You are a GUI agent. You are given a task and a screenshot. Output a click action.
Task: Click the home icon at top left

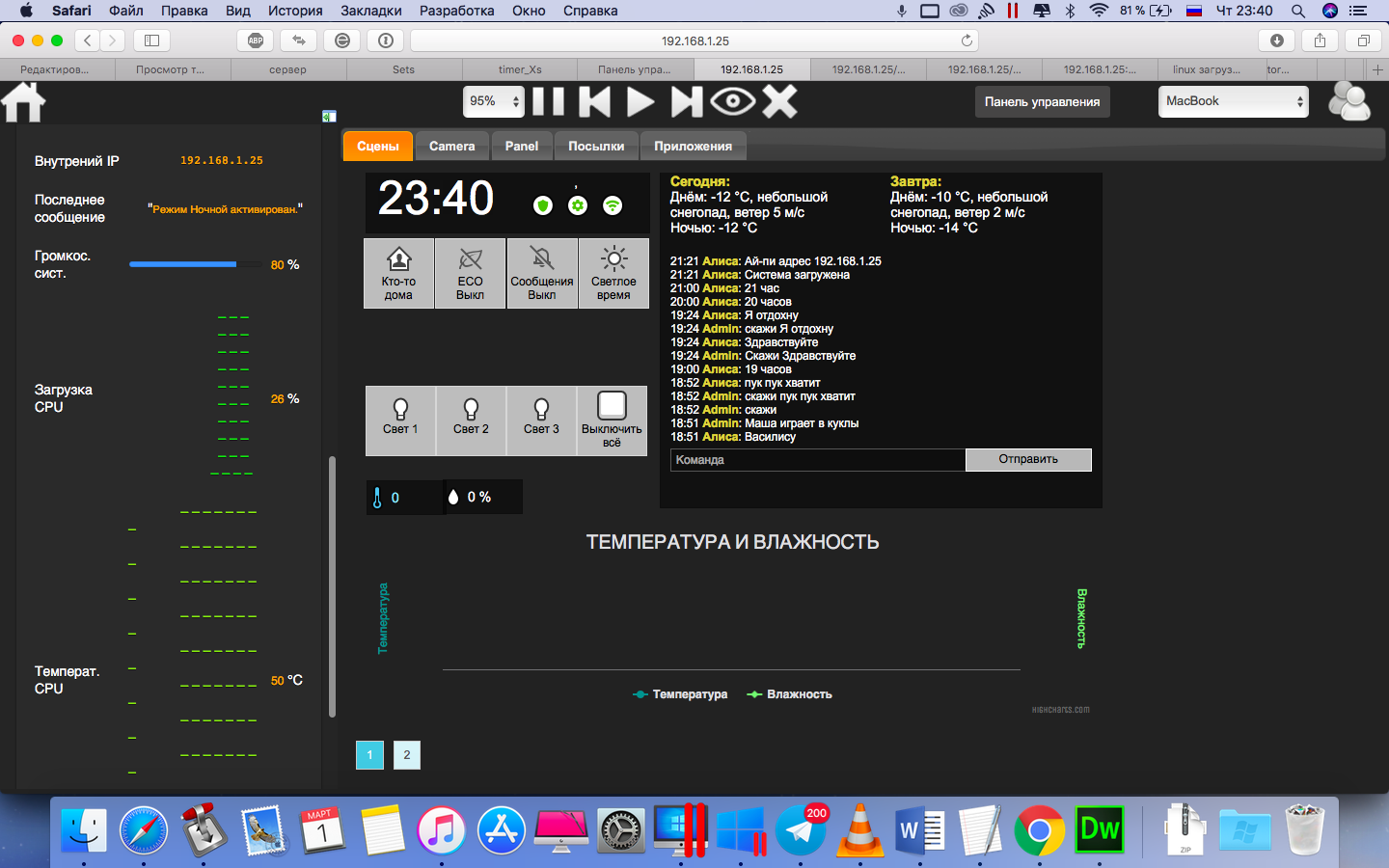tap(24, 102)
